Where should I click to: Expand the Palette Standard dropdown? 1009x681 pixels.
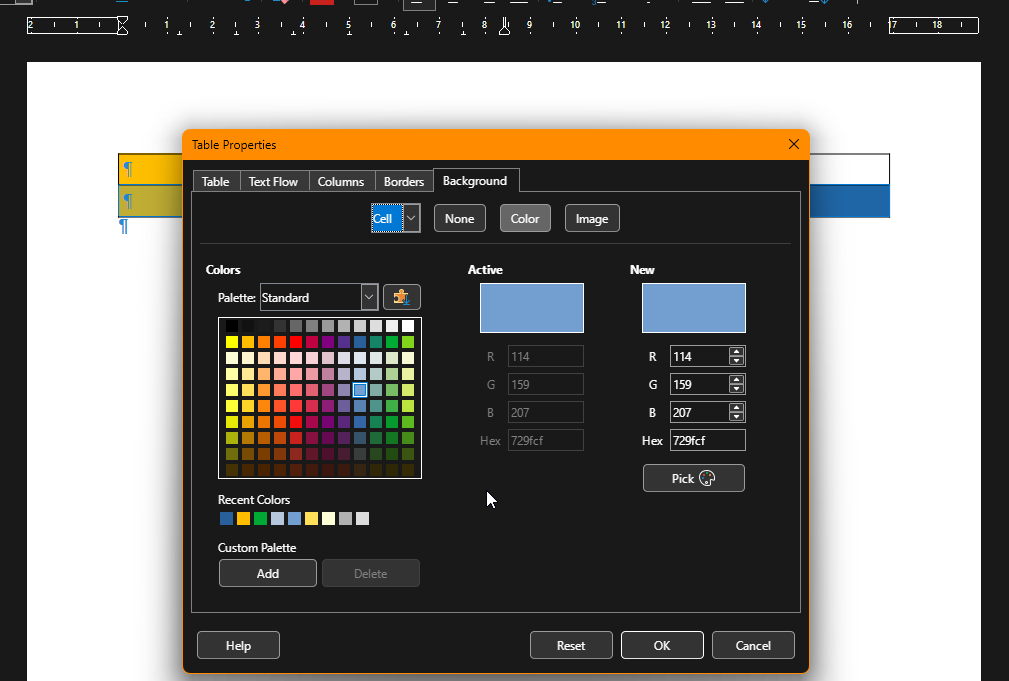click(369, 297)
